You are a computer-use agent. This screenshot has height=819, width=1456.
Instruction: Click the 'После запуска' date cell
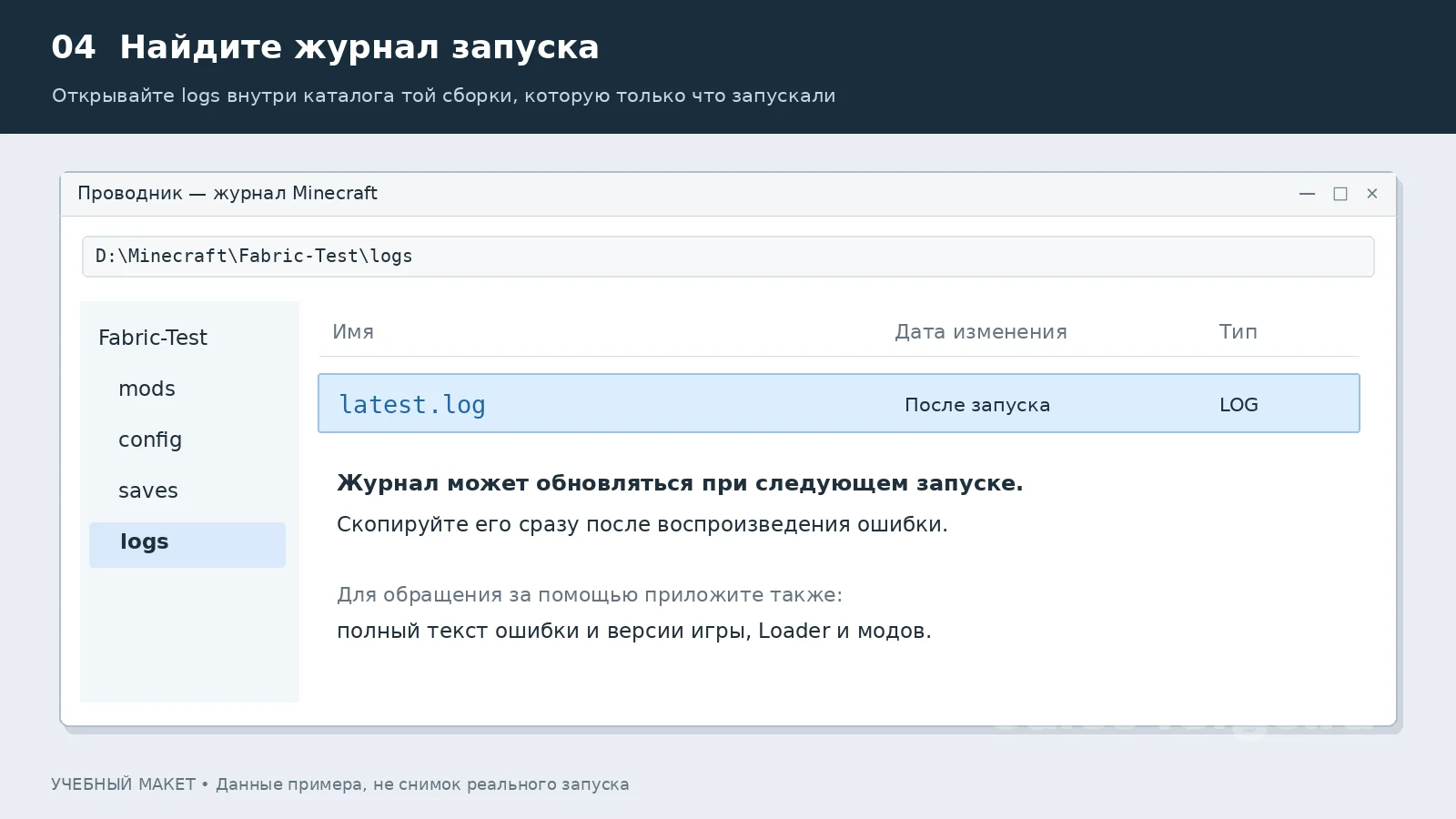click(x=977, y=405)
